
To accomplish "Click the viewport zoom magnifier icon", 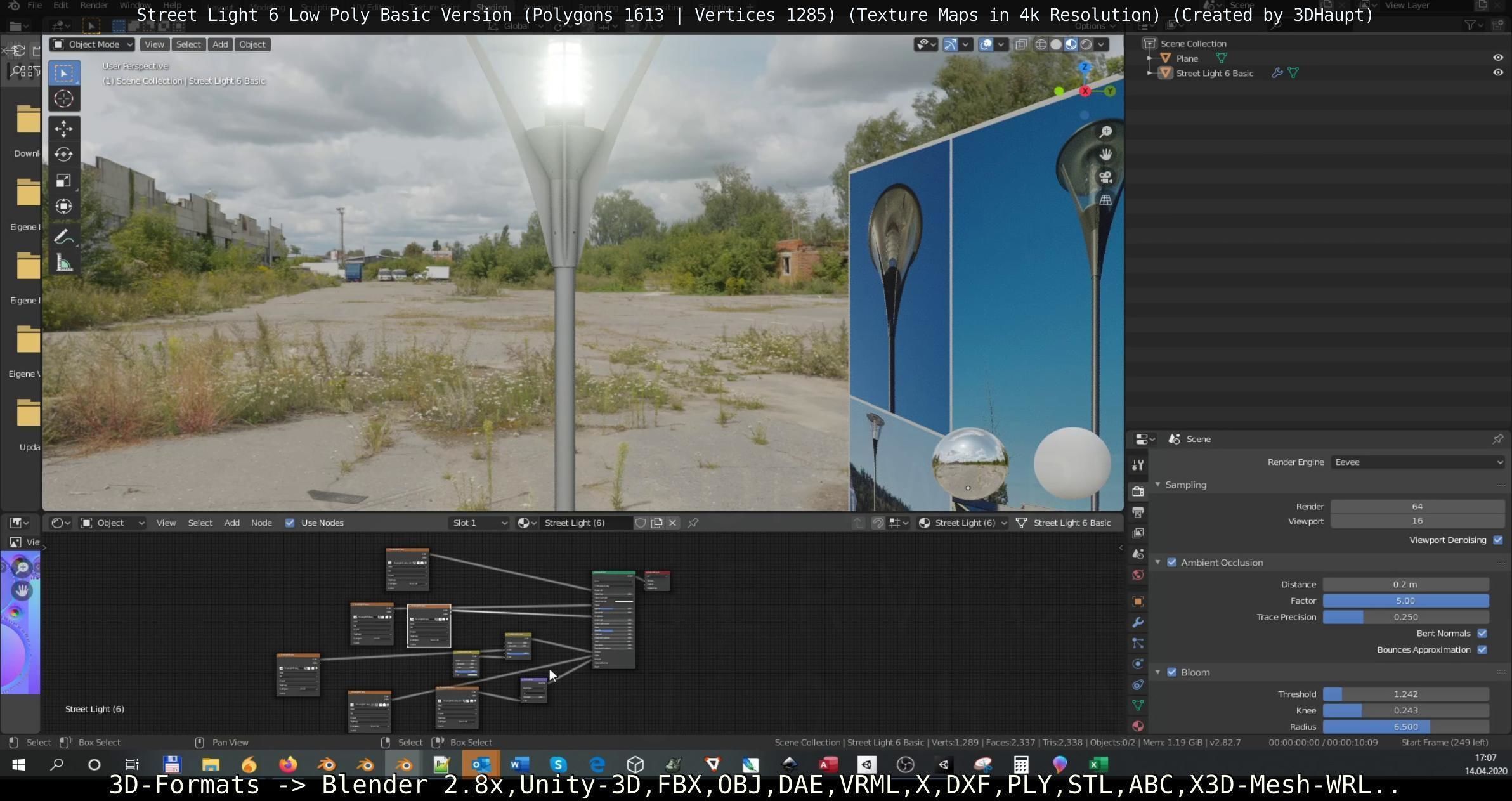I will (1105, 132).
